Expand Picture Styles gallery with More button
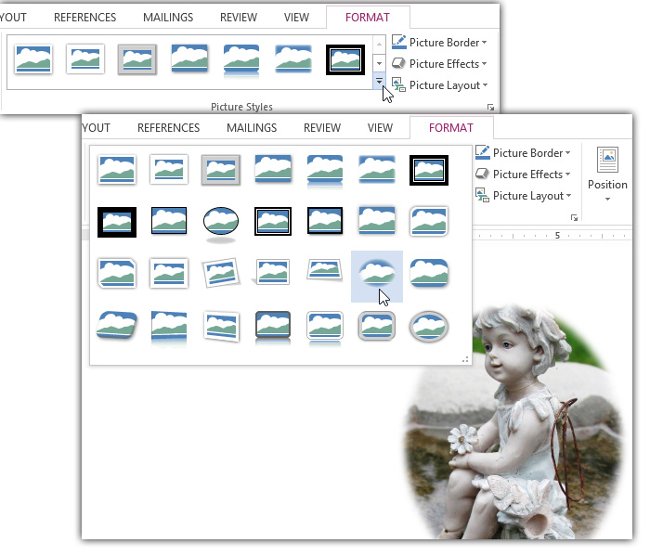650x556 pixels. [379, 81]
